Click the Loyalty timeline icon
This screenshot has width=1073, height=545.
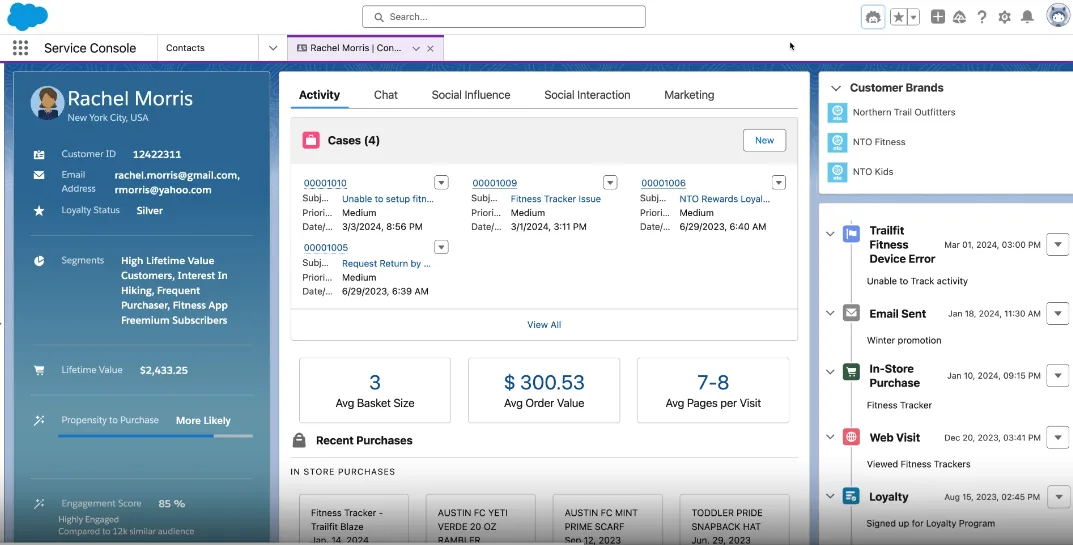tap(851, 496)
